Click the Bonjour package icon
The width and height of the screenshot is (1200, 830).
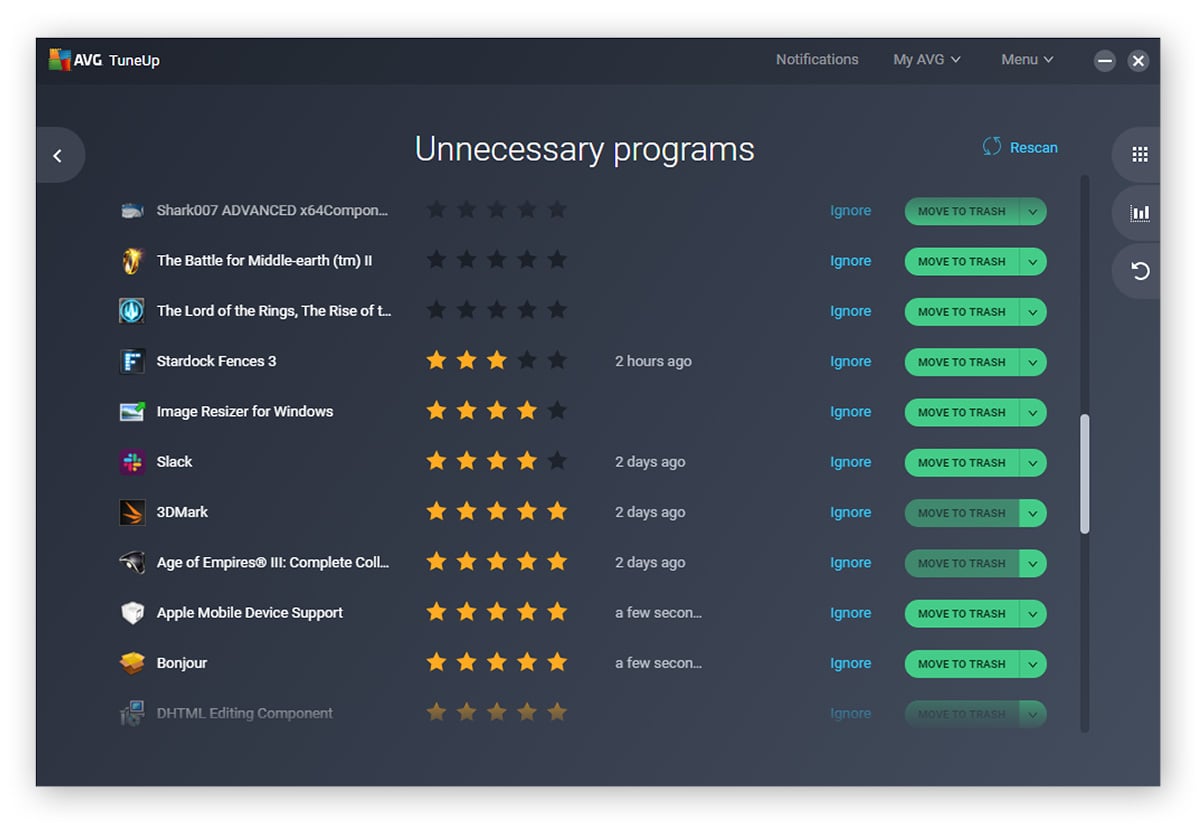[x=132, y=664]
